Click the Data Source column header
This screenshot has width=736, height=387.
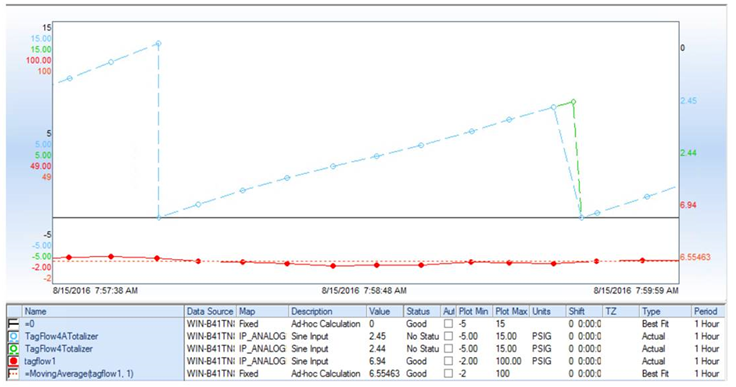(210, 311)
